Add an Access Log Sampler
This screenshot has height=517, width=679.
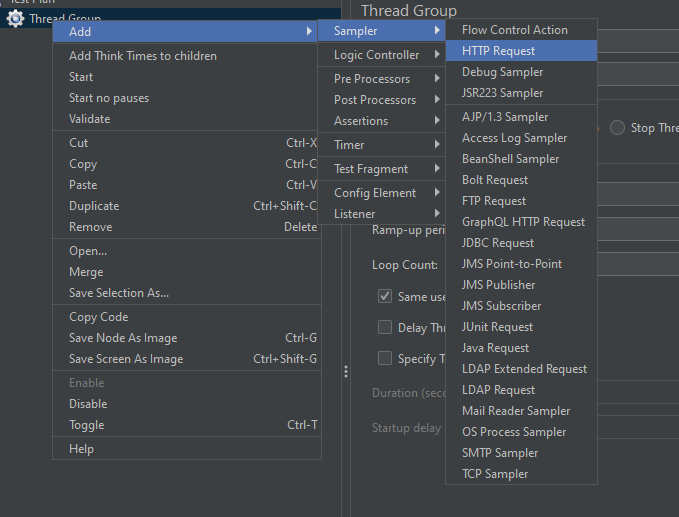click(x=521, y=138)
